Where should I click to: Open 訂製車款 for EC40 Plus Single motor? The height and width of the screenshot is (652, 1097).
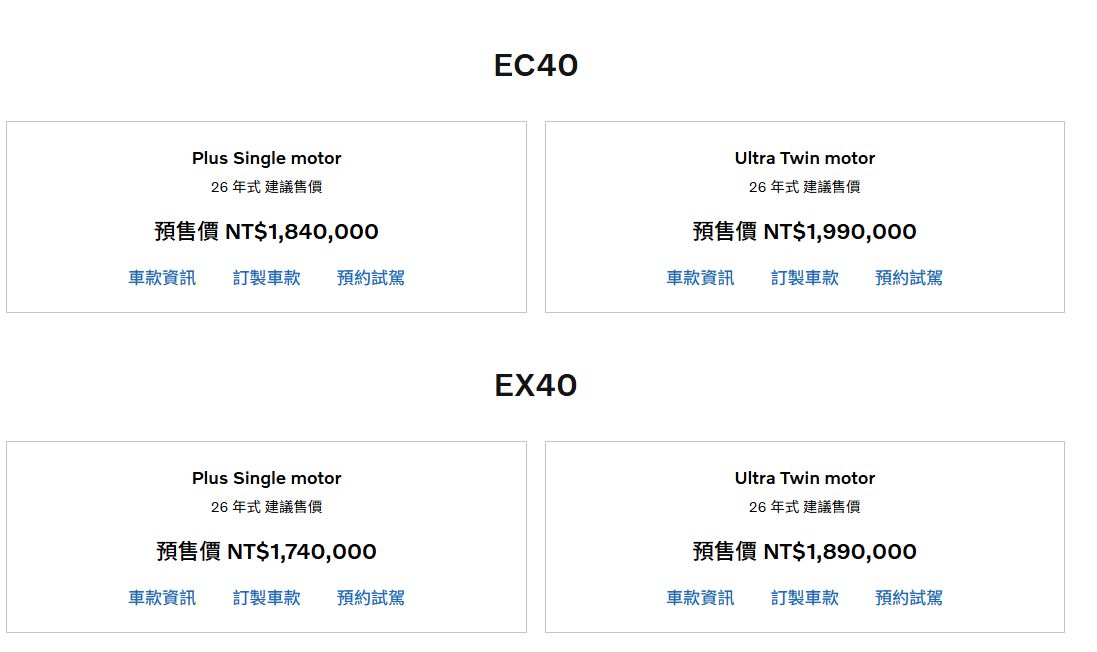point(266,278)
